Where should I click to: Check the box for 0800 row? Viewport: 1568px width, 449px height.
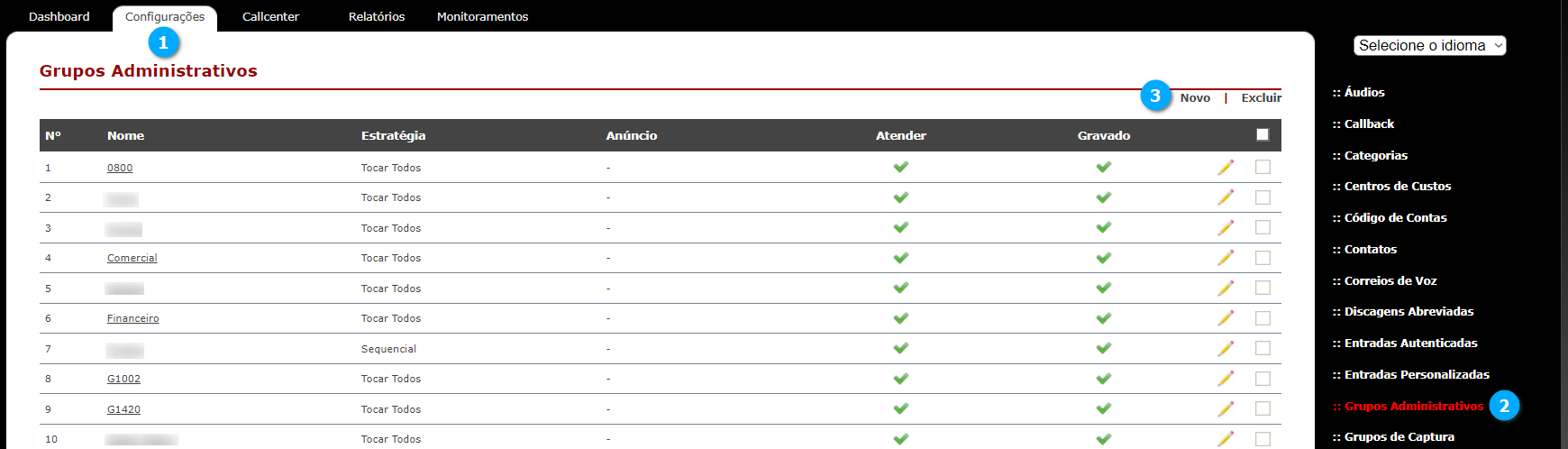(x=1263, y=167)
